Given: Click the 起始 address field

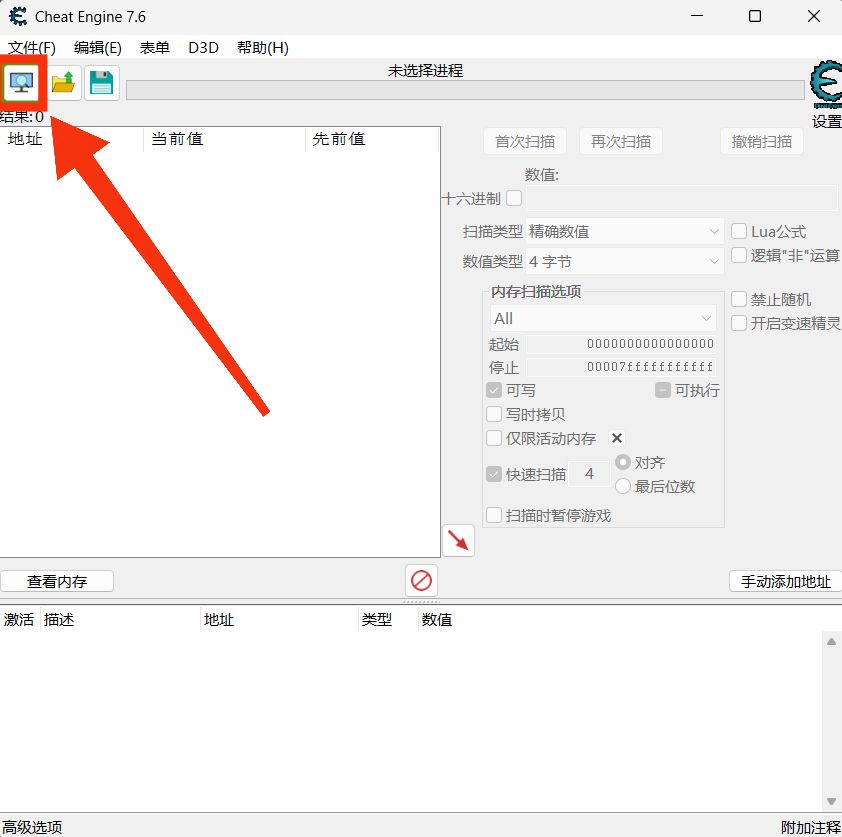Looking at the screenshot, I should (621, 344).
